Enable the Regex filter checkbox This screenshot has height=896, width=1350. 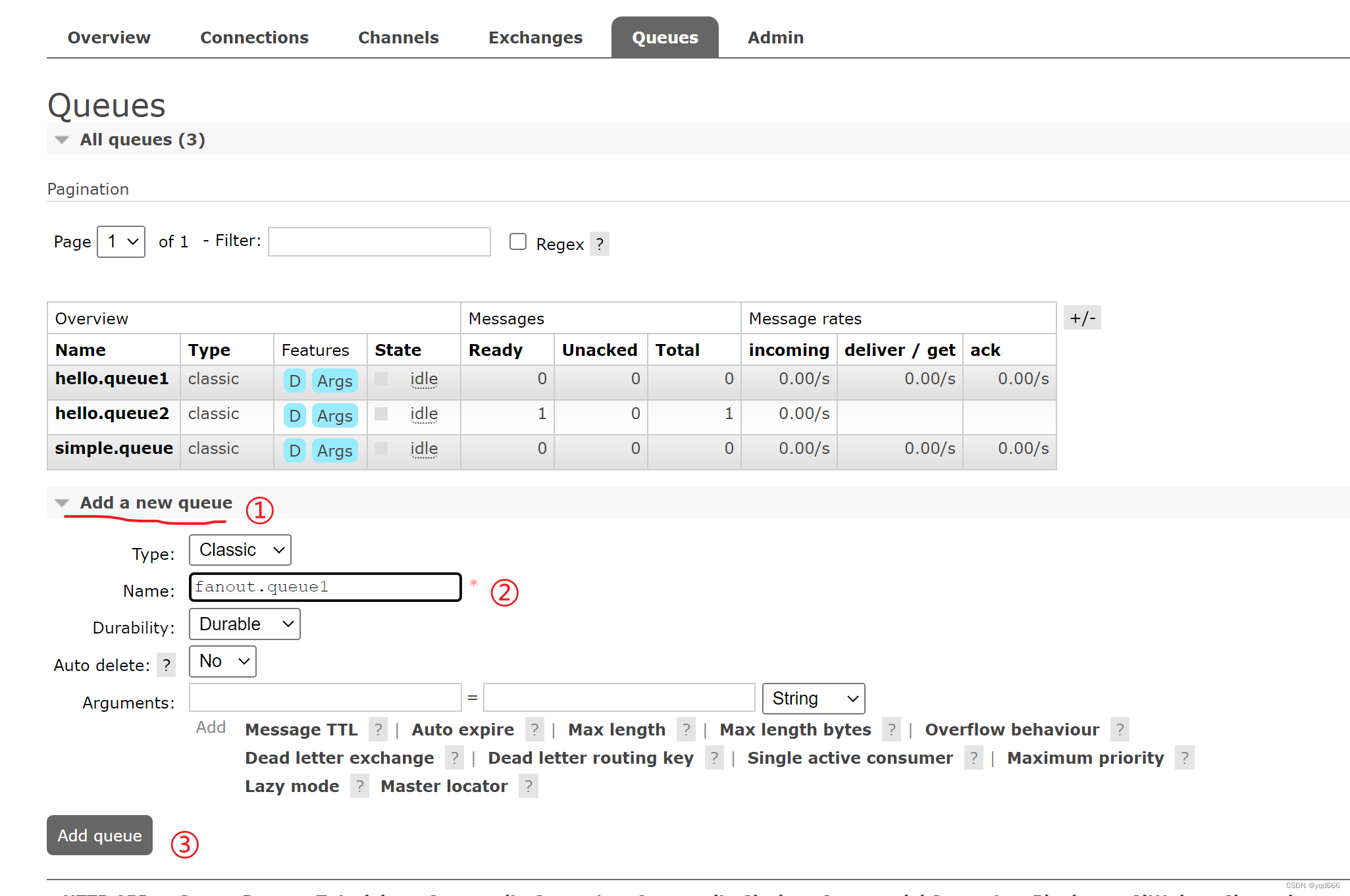518,242
